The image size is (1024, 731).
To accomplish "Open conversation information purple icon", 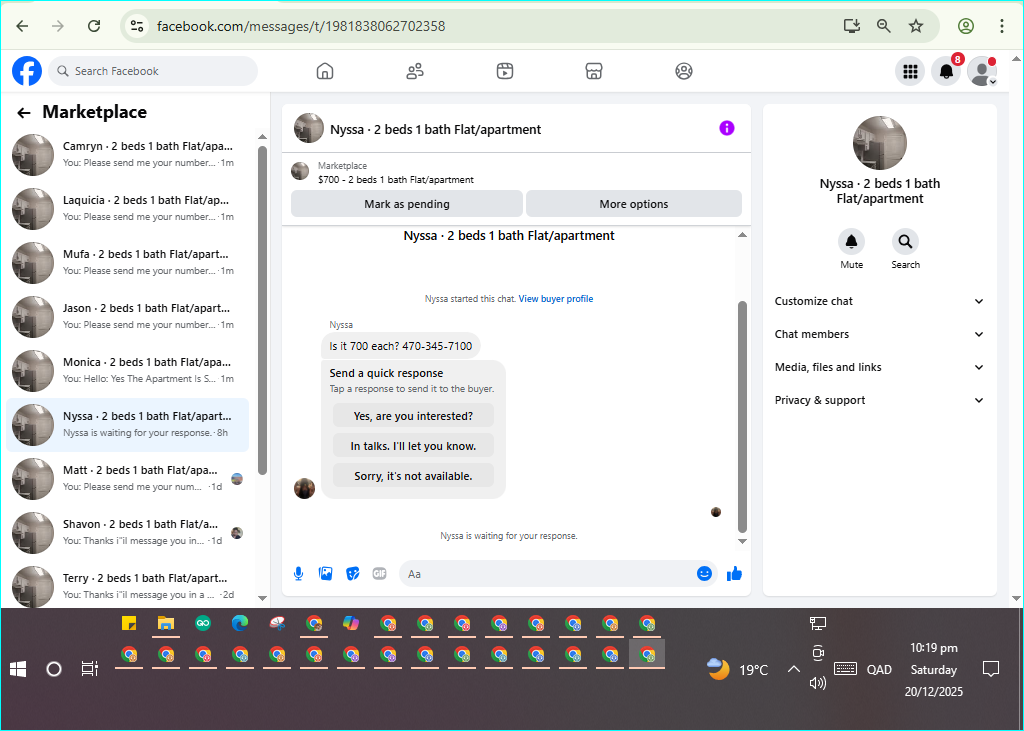I will (727, 128).
